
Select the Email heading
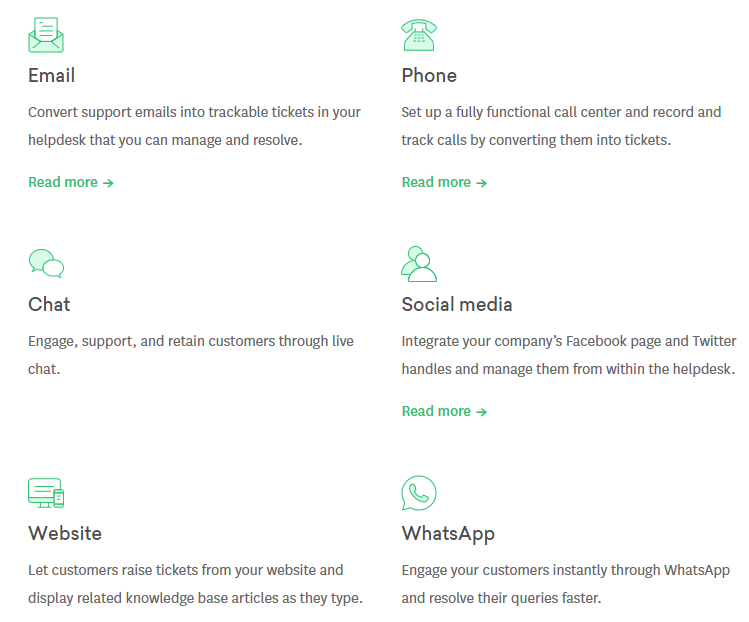[52, 75]
